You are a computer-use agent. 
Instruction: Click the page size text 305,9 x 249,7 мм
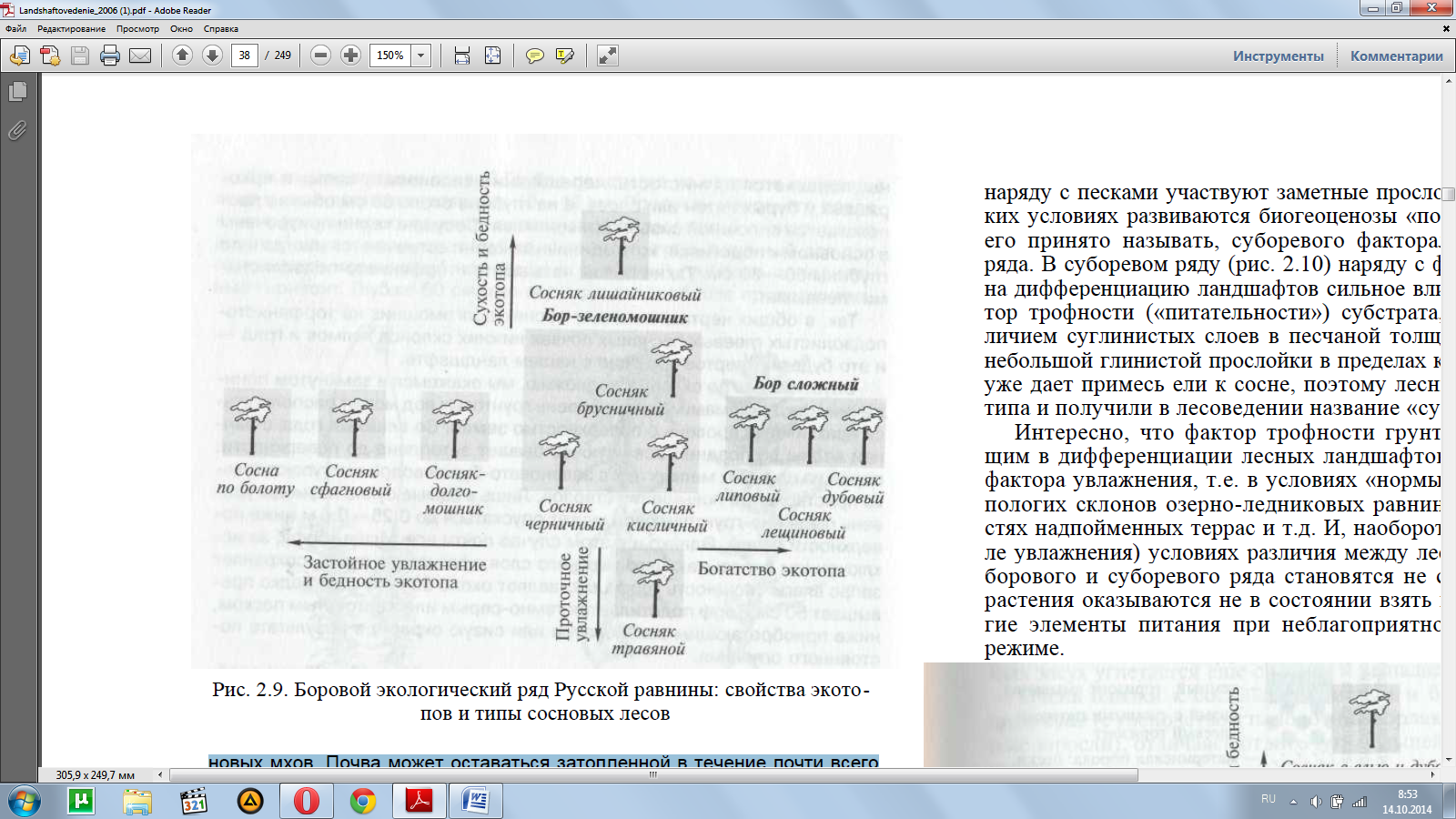click(96, 775)
